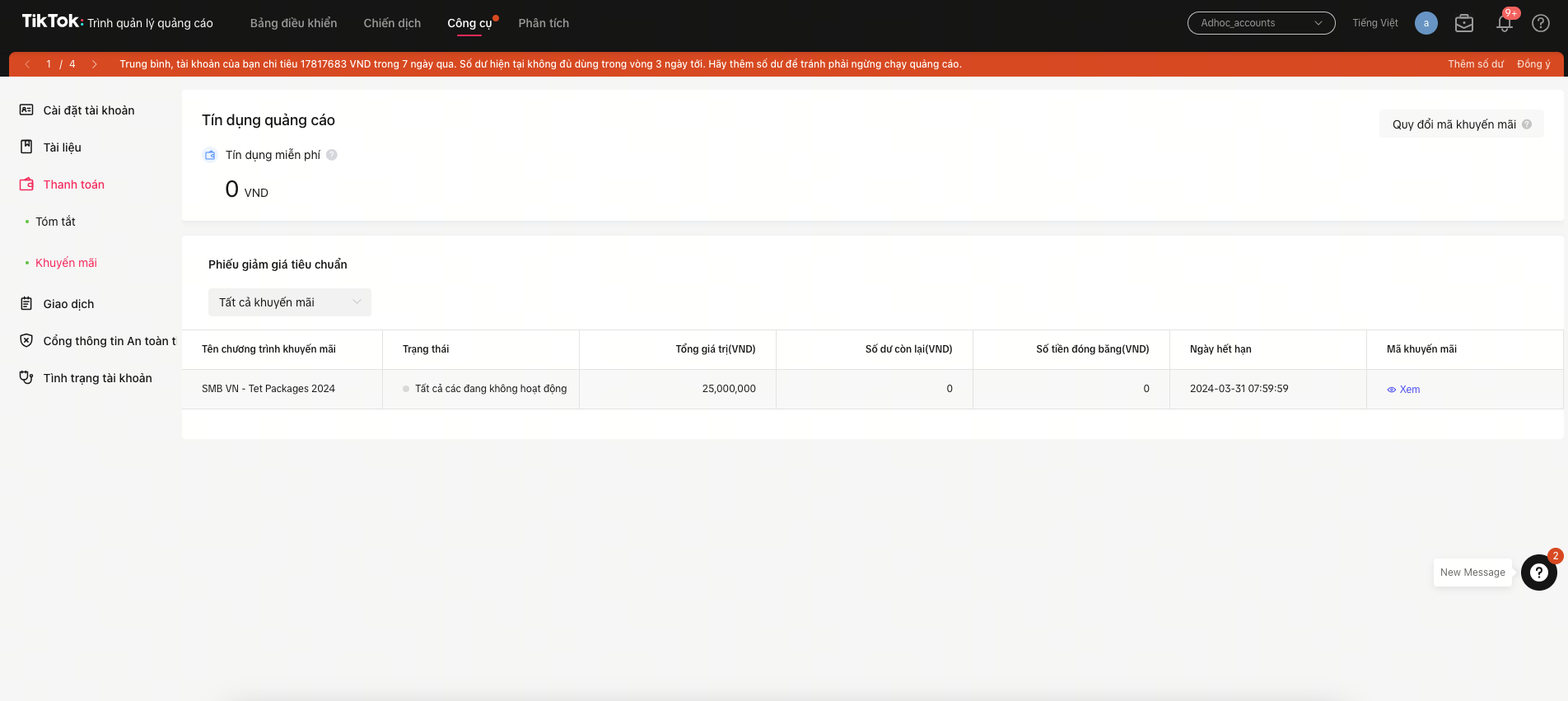This screenshot has width=1568, height=701.
Task: Go to next alert banner message
Action: click(95, 64)
